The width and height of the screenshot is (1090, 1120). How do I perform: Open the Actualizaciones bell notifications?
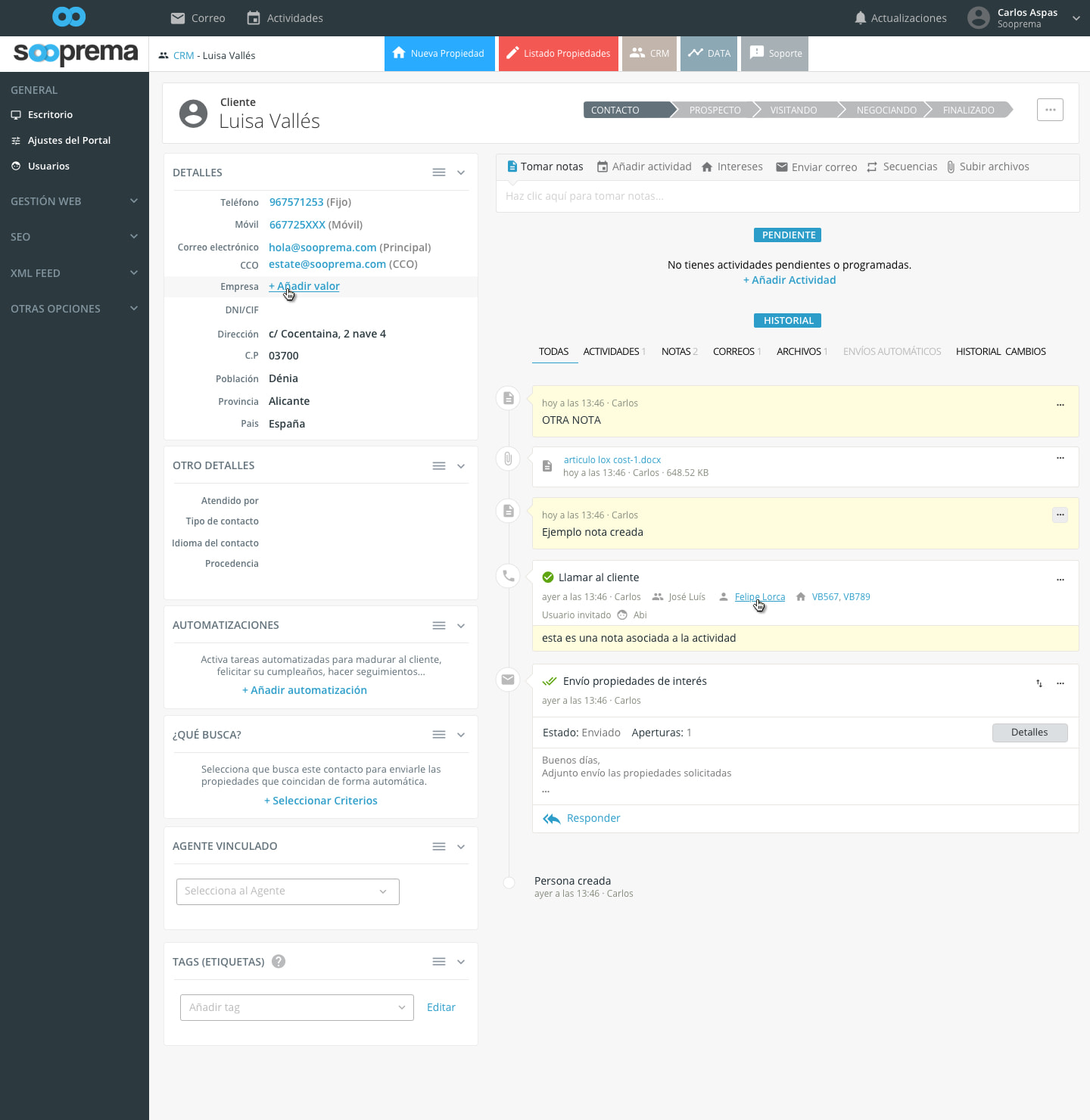click(899, 18)
